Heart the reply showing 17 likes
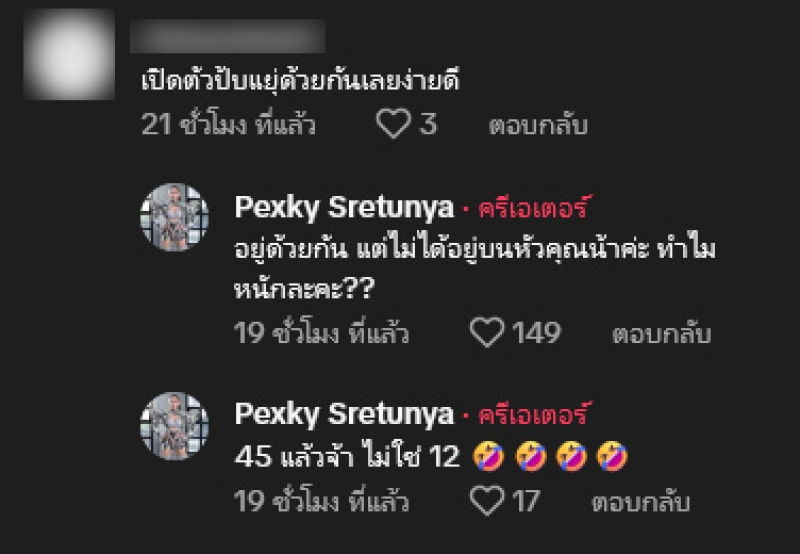The height and width of the screenshot is (554, 800). 487,500
